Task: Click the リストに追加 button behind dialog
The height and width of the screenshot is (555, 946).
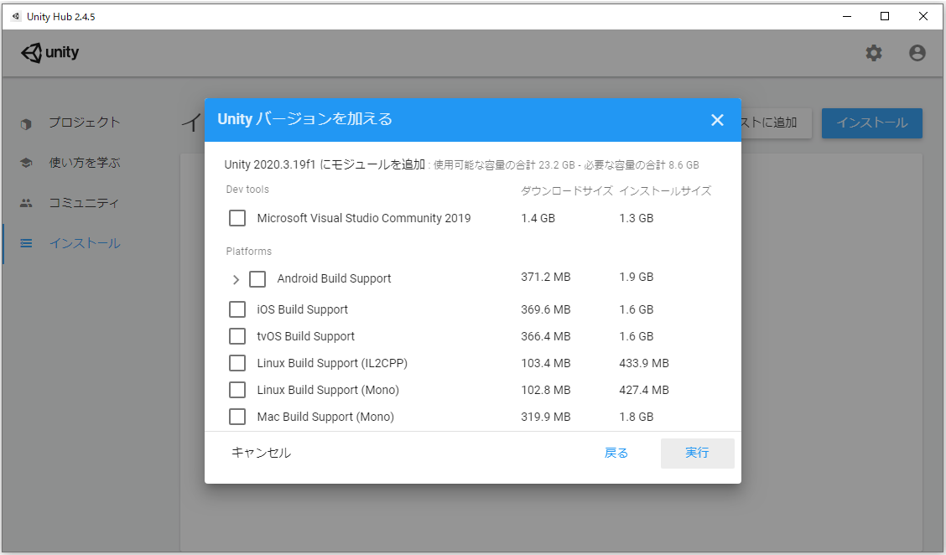Action: [x=776, y=123]
